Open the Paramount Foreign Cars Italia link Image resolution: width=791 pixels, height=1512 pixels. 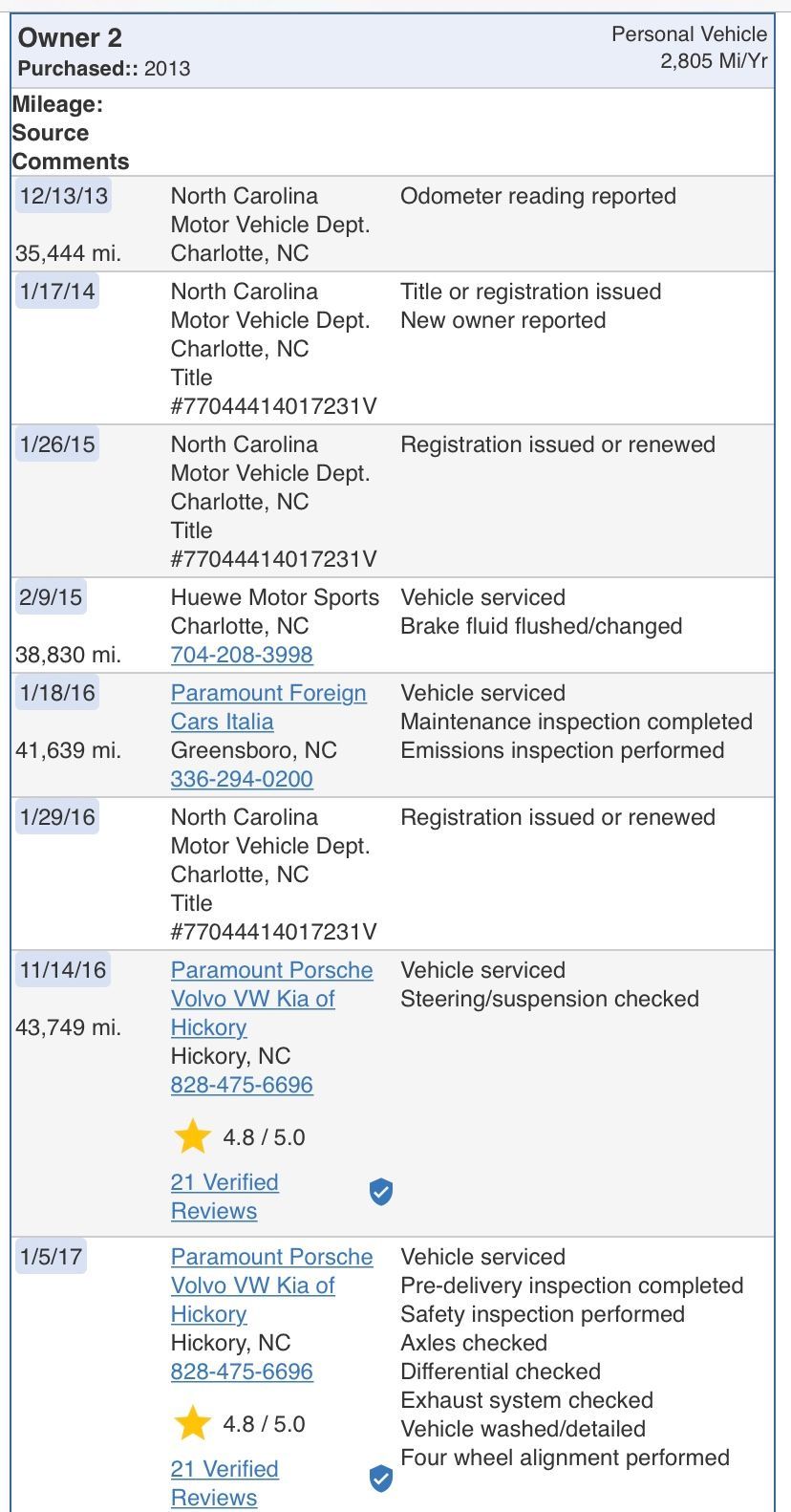(x=267, y=707)
